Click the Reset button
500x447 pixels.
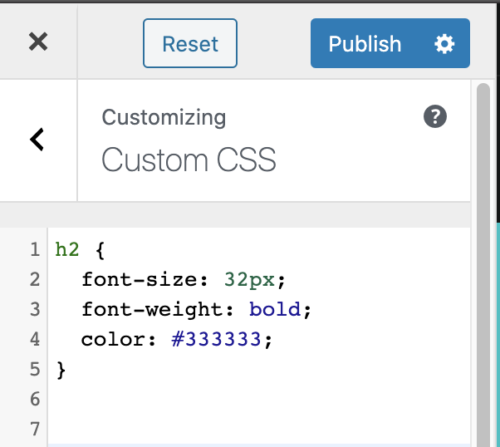[x=190, y=43]
